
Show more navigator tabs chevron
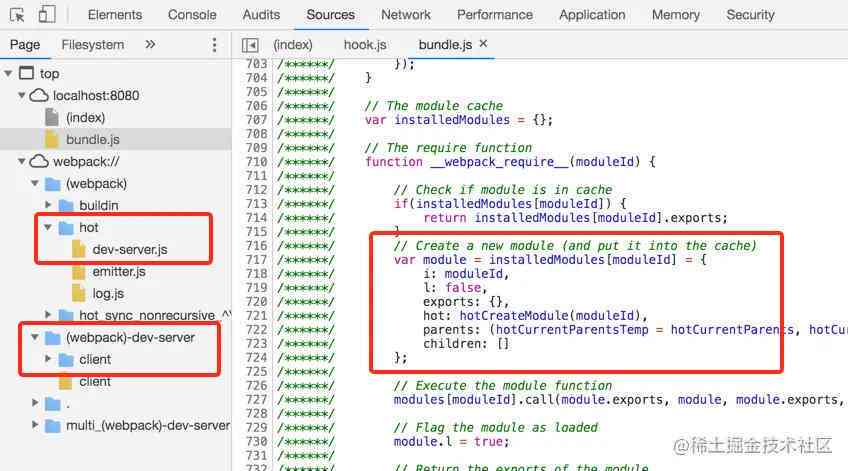pyautogui.click(x=150, y=44)
